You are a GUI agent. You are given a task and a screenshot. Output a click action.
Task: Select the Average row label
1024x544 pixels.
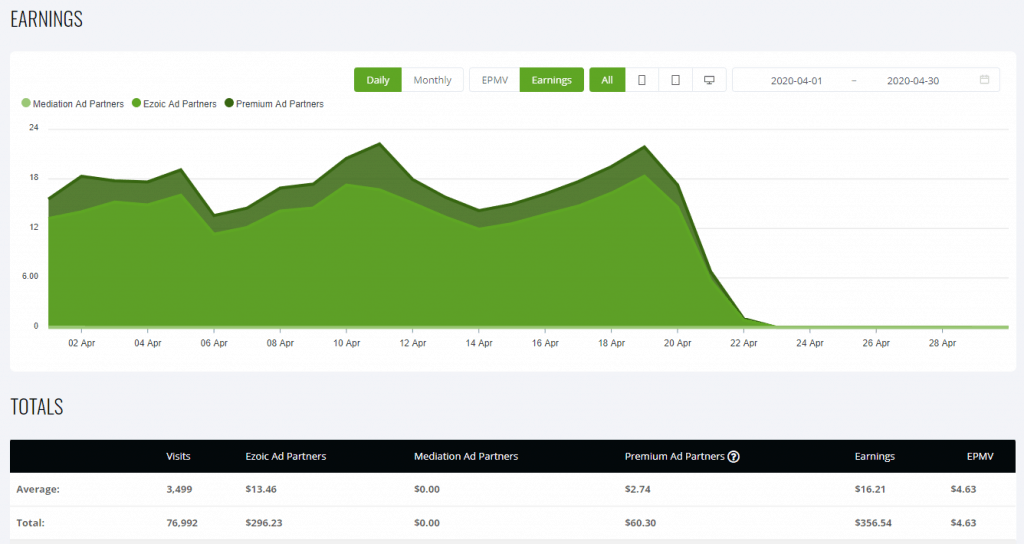[38, 489]
